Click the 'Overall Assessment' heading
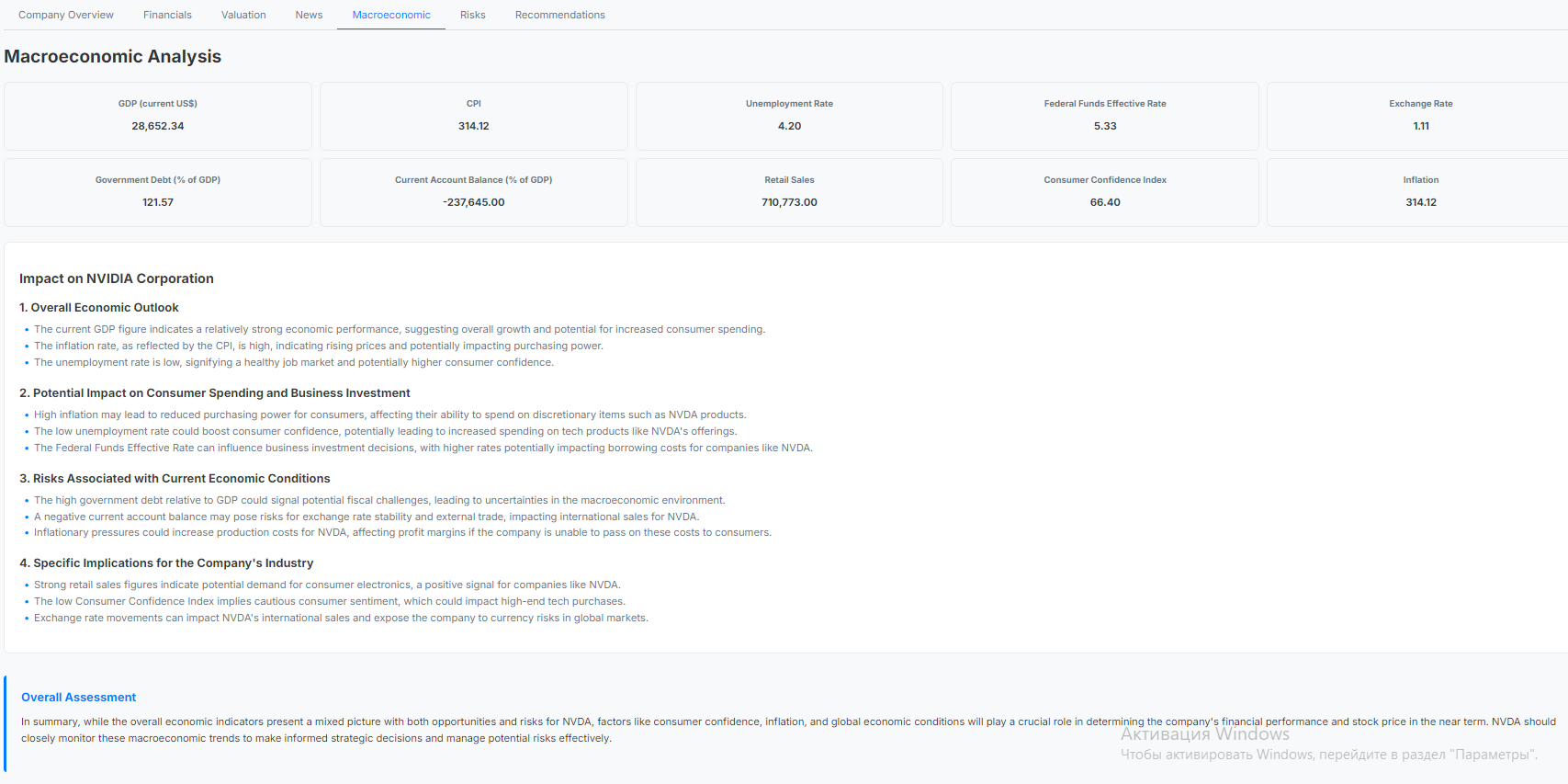This screenshot has width=1568, height=784. tap(79, 698)
